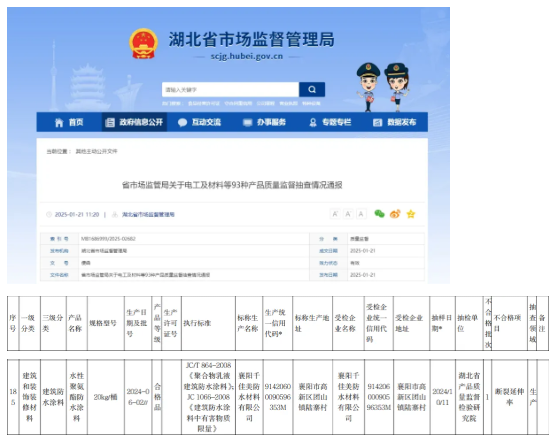Click the national emblem logo
556x442 pixels.
tap(143, 44)
